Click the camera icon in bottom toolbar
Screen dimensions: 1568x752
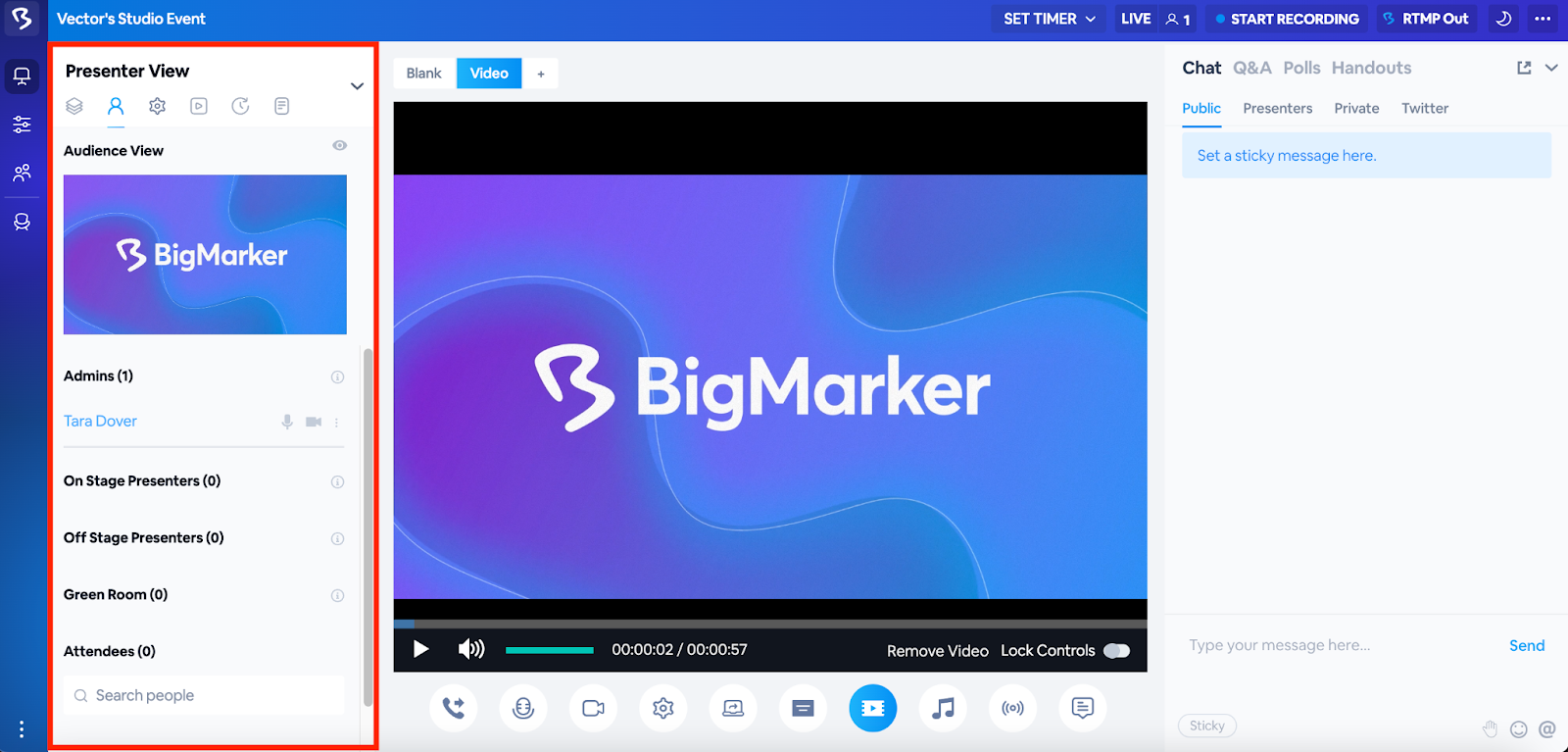click(593, 708)
